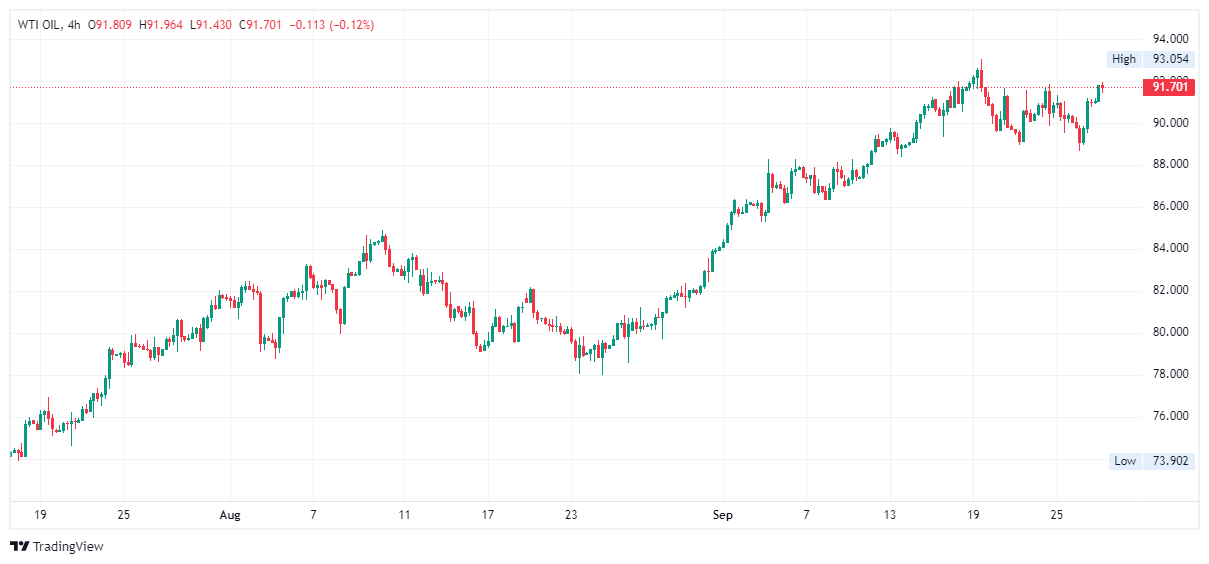The image size is (1209, 564).
Task: Open the TradingView text link
Action: tap(67, 546)
